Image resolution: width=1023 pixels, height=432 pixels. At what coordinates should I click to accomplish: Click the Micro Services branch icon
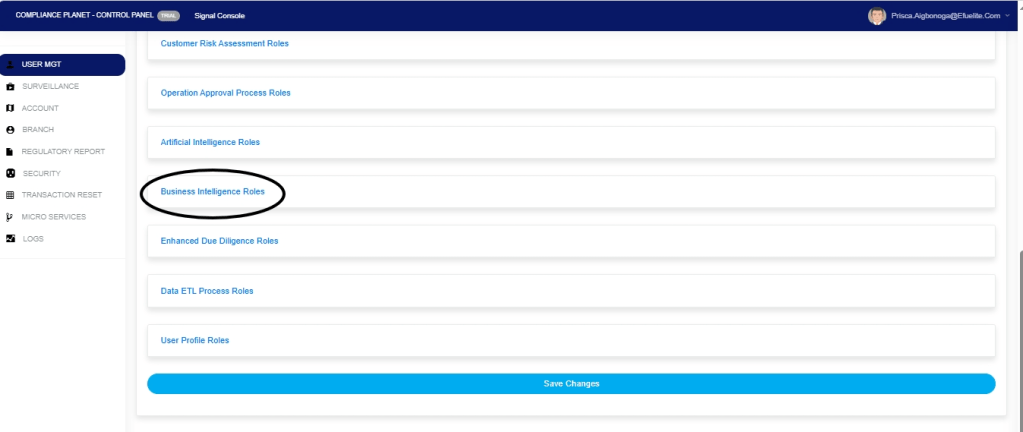(x=10, y=217)
